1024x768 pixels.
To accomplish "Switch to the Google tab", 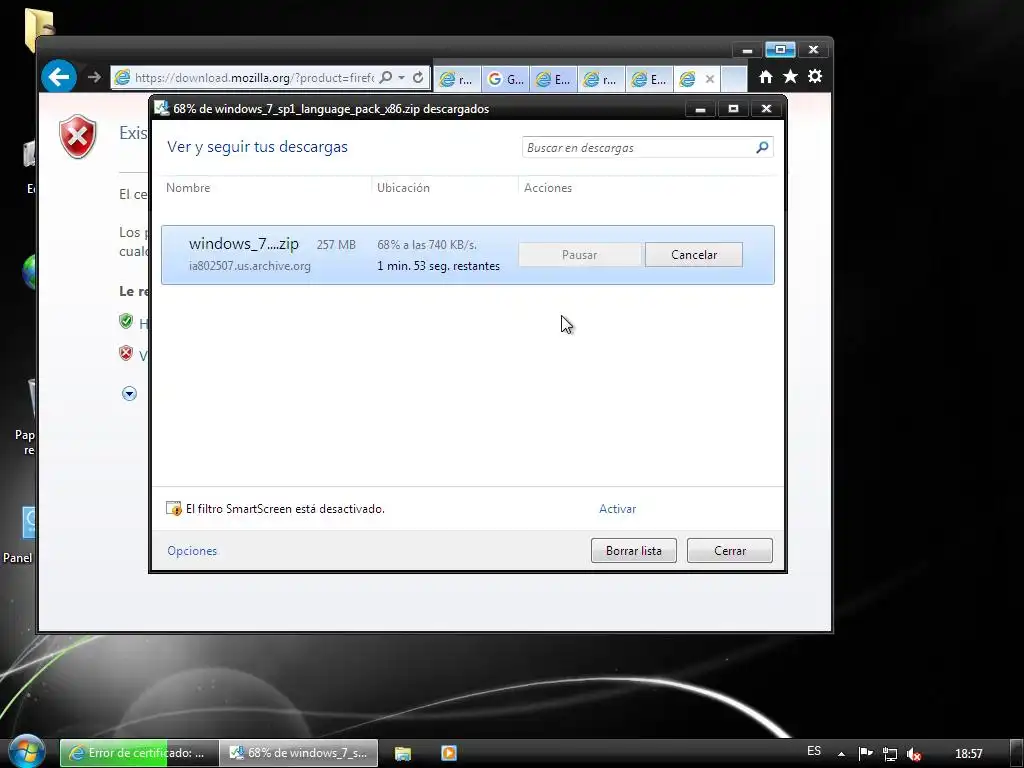I will click(x=505, y=79).
